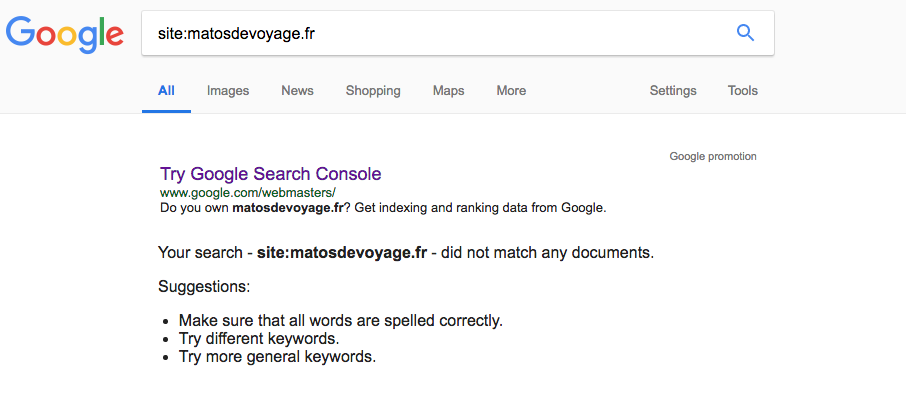Go to the Shopping tab
Image resolution: width=906 pixels, height=393 pixels.
pos(373,91)
